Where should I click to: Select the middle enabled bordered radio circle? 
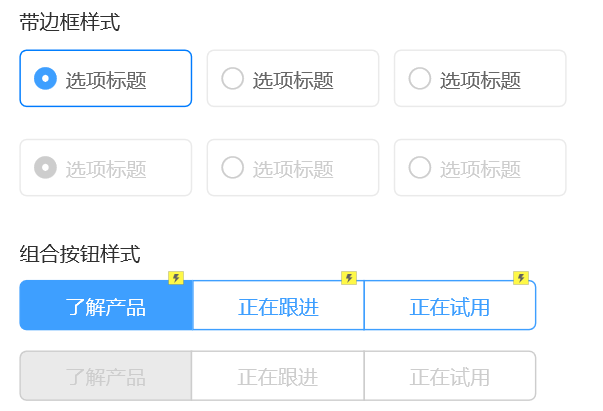point(232,78)
